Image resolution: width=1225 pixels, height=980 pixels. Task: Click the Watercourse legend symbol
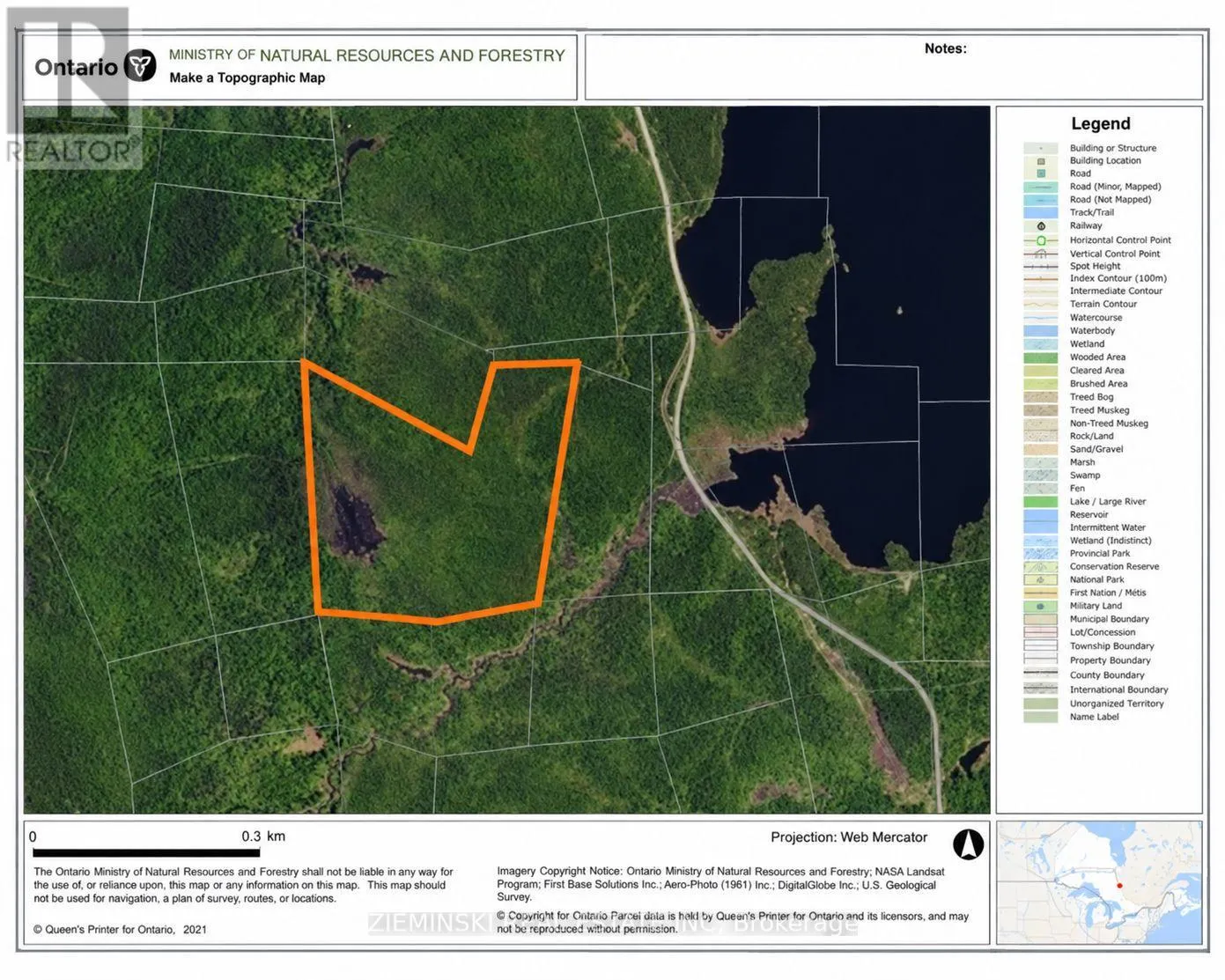(1041, 318)
